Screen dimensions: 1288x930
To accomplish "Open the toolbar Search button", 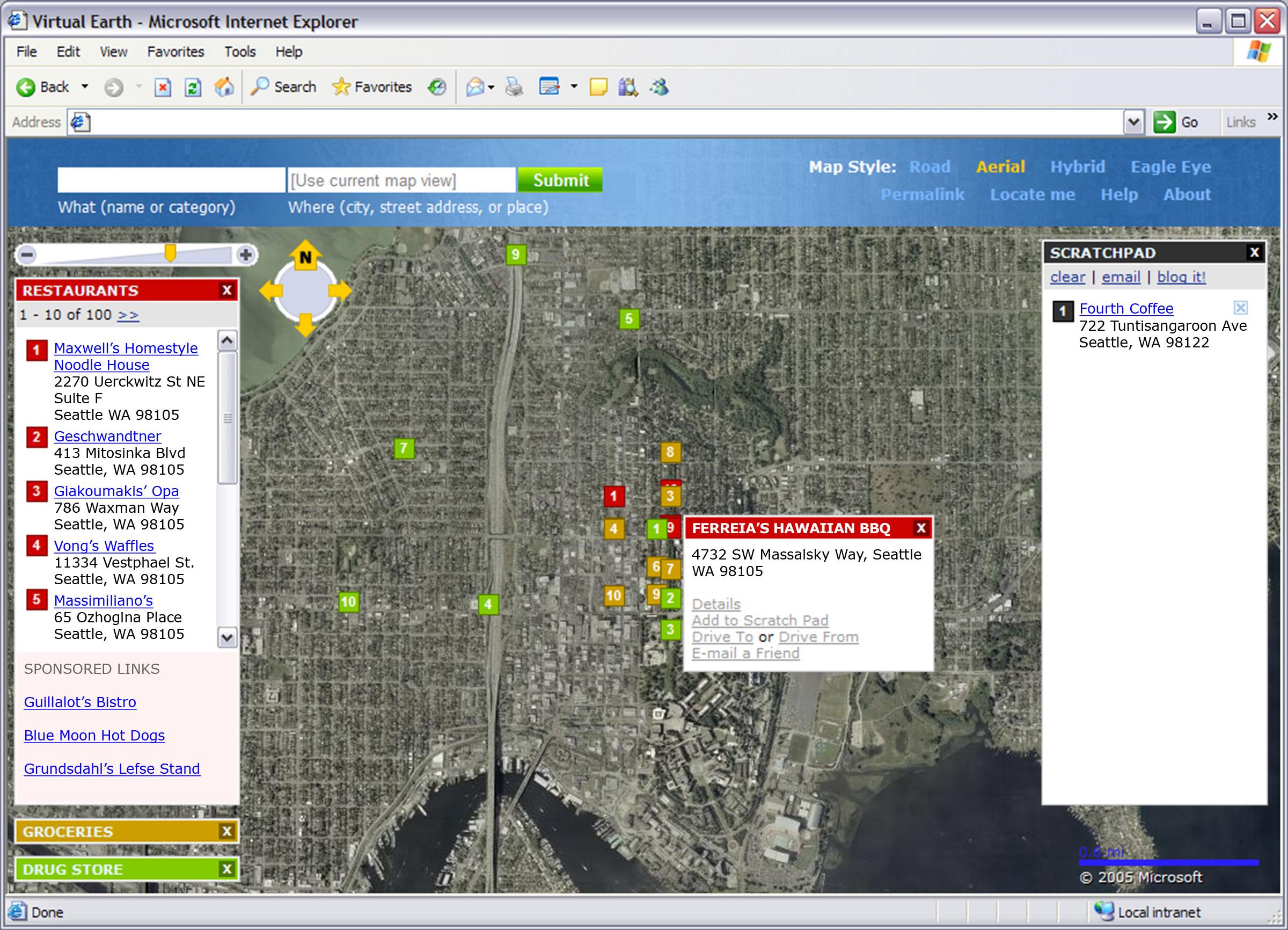I will click(283, 87).
